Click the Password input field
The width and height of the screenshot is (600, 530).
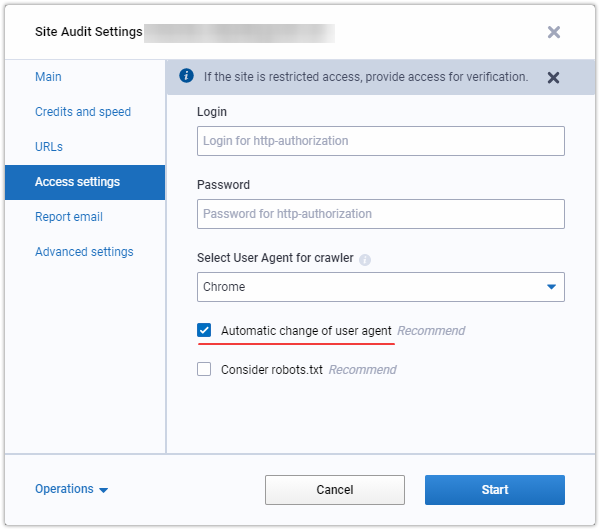pyautogui.click(x=380, y=214)
